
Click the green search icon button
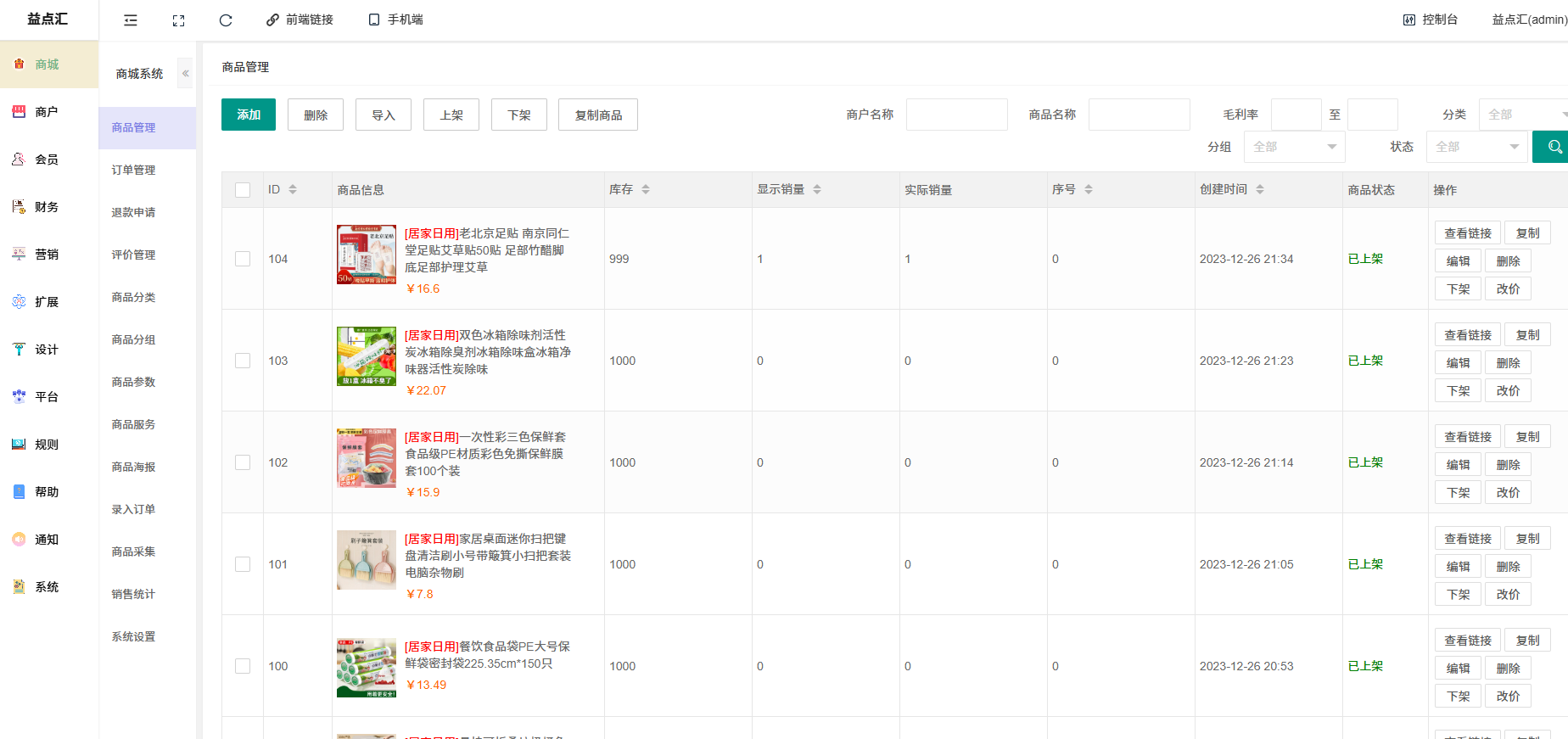[1553, 147]
